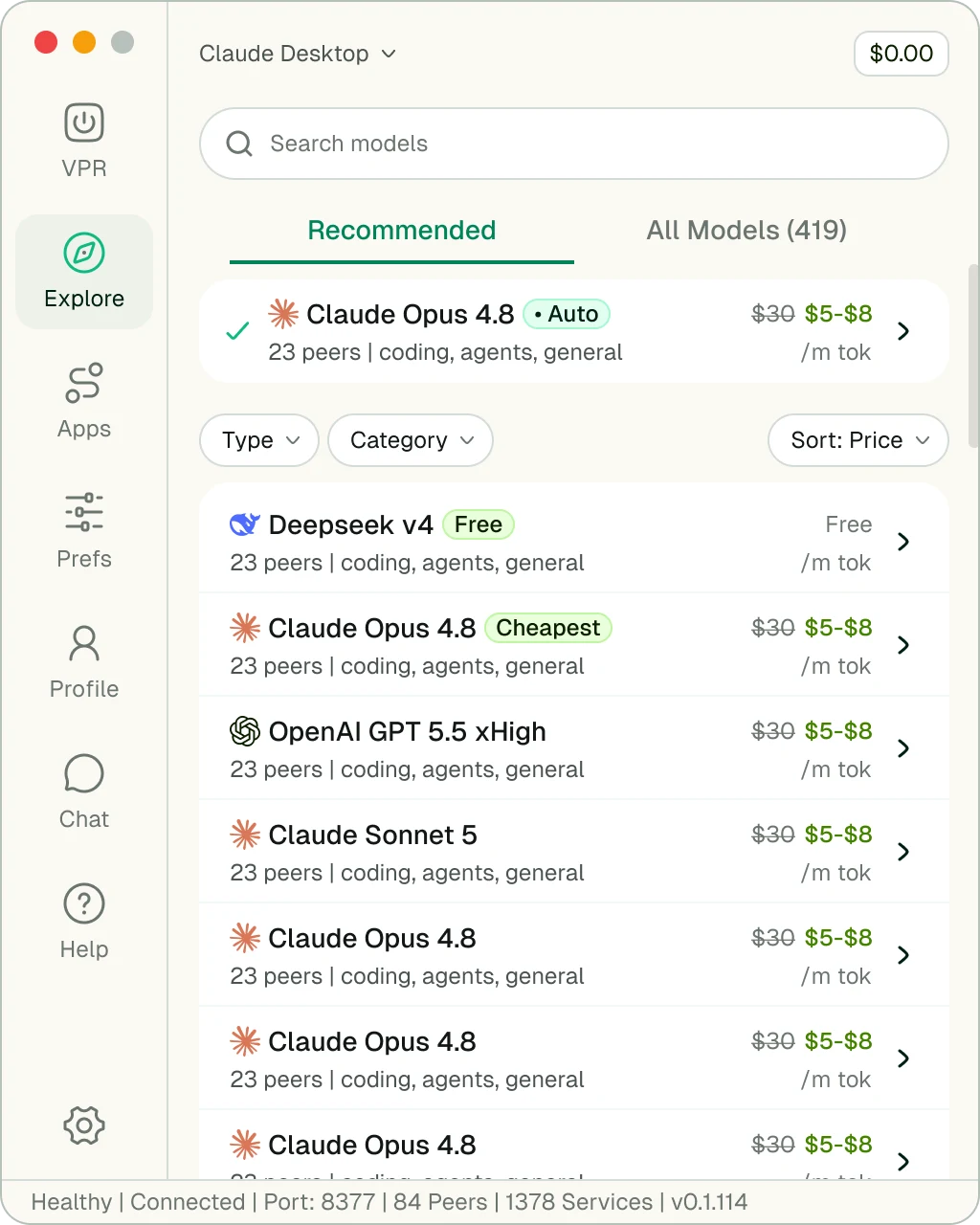
Task: Click the Healthy status text
Action: click(72, 1202)
